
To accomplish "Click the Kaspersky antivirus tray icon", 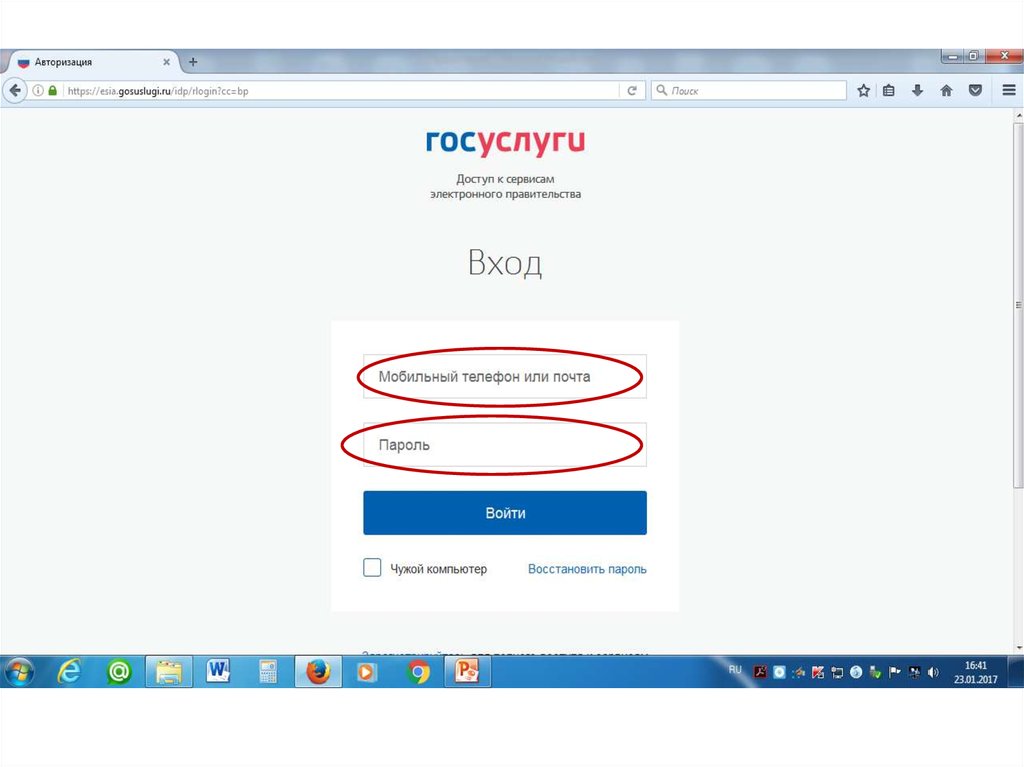I will point(818,672).
